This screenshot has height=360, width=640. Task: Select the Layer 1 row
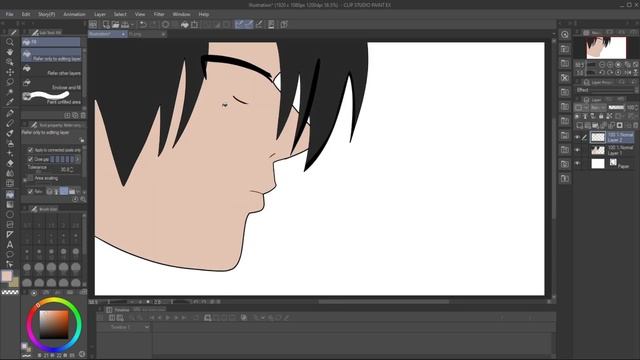605,150
